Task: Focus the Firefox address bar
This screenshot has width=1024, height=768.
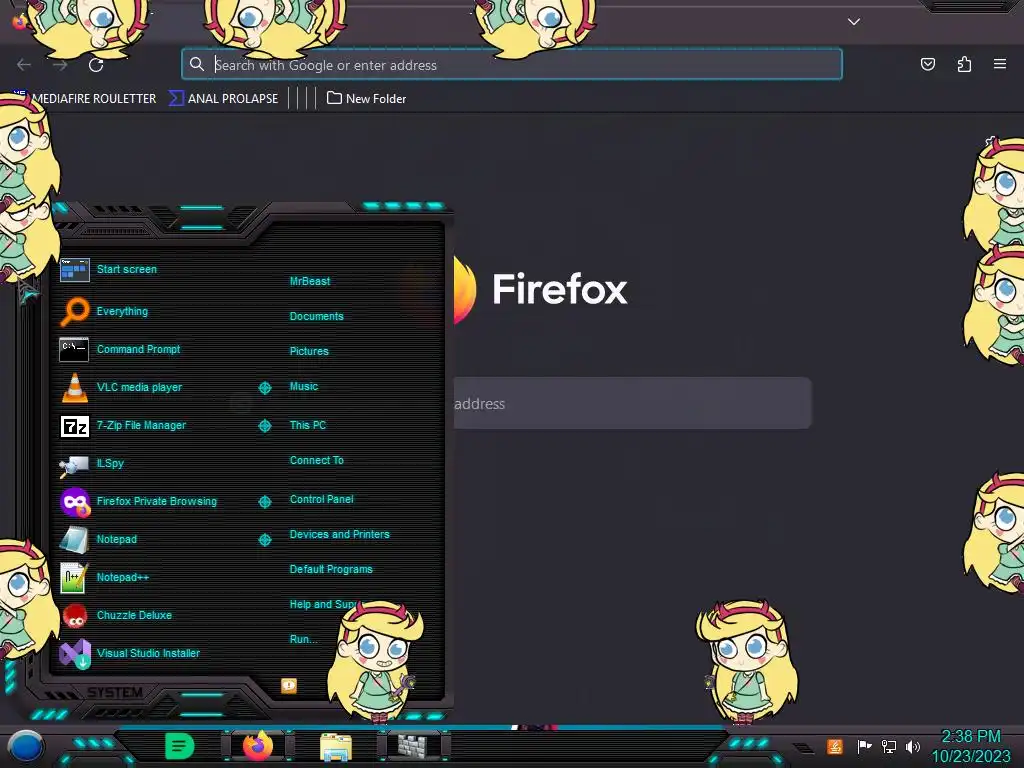Action: pos(512,64)
